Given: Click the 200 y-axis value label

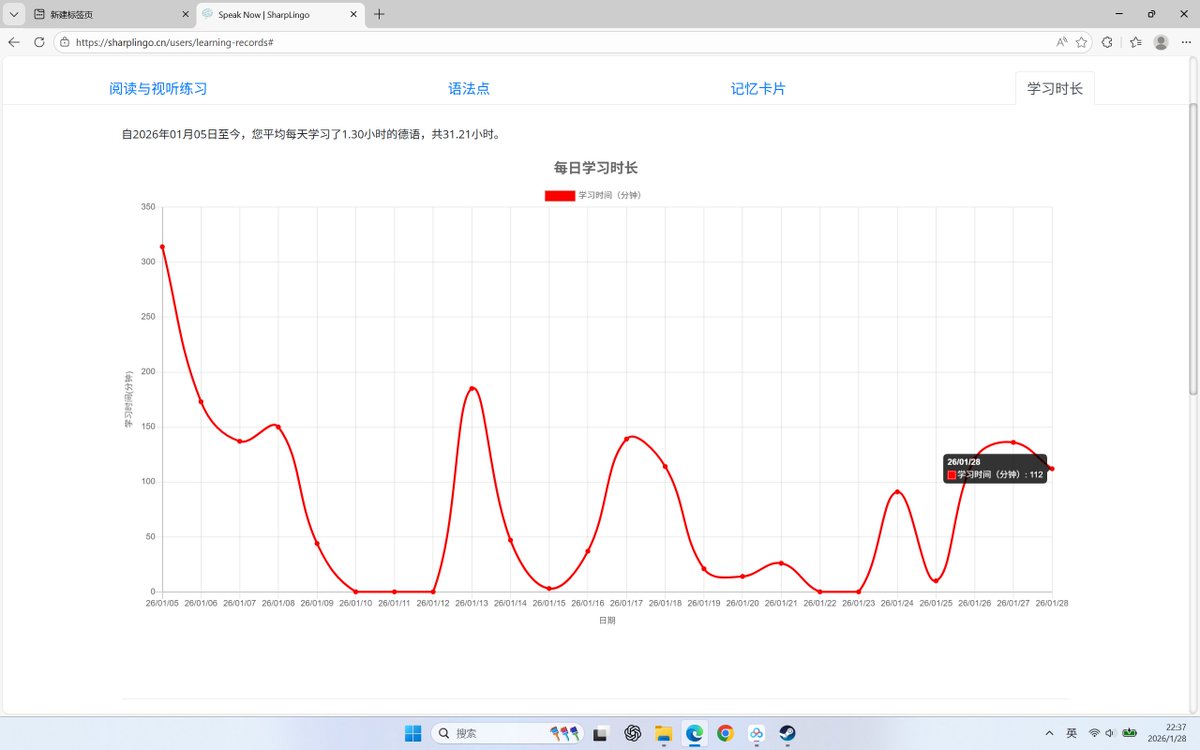Looking at the screenshot, I should click(148, 372).
